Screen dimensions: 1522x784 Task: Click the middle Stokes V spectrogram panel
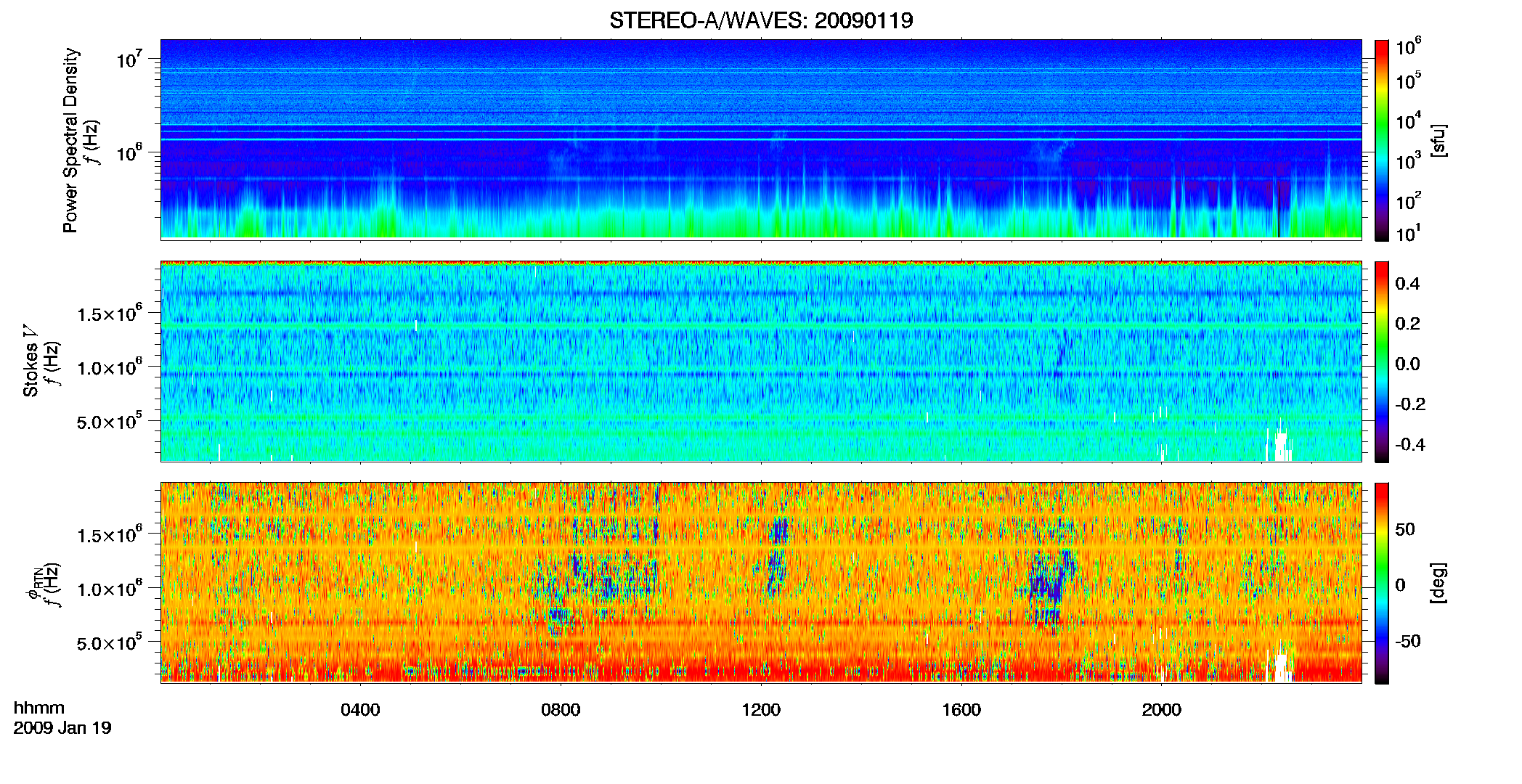761,362
